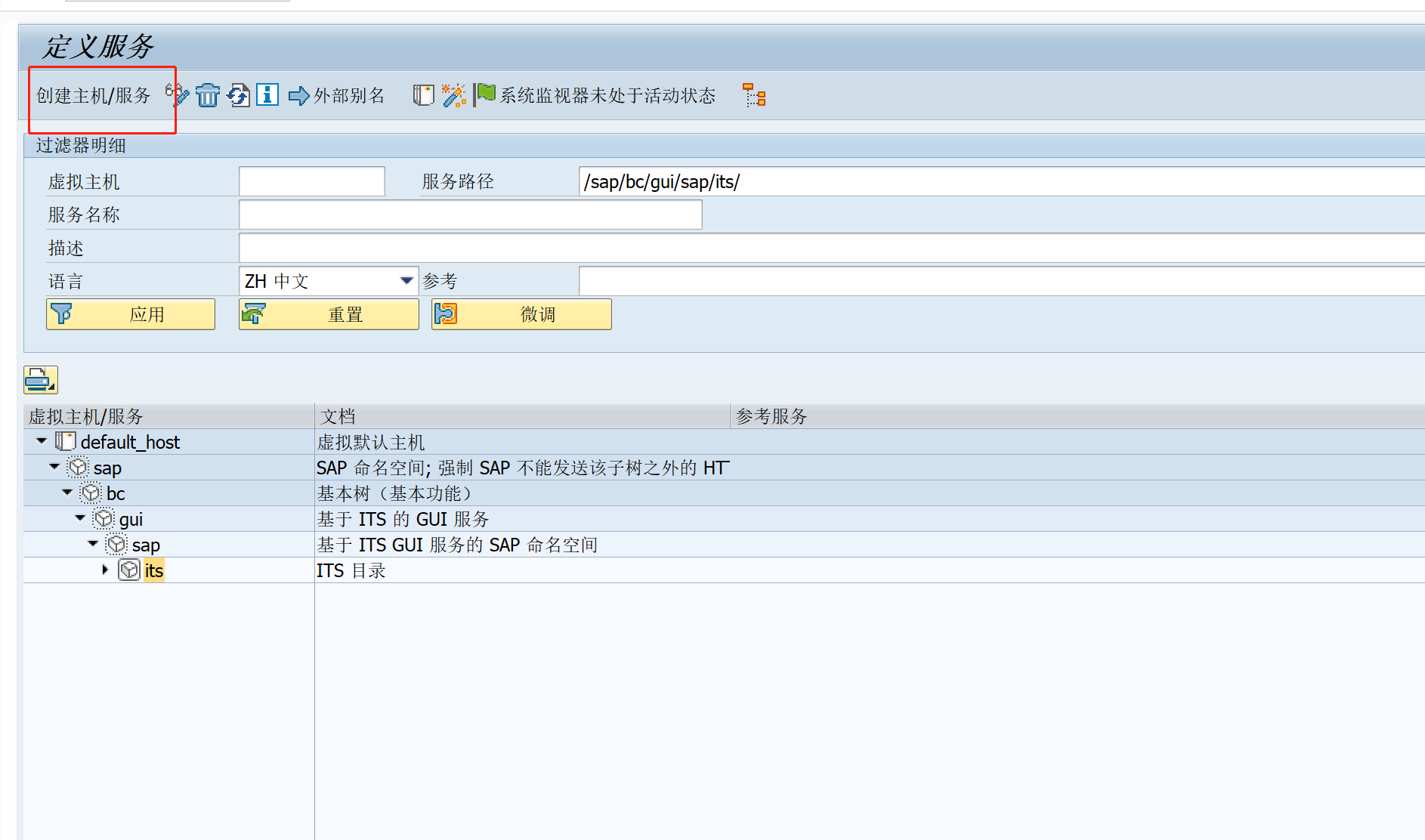Click the green flag system monitor icon
The image size is (1425, 840).
click(x=484, y=94)
